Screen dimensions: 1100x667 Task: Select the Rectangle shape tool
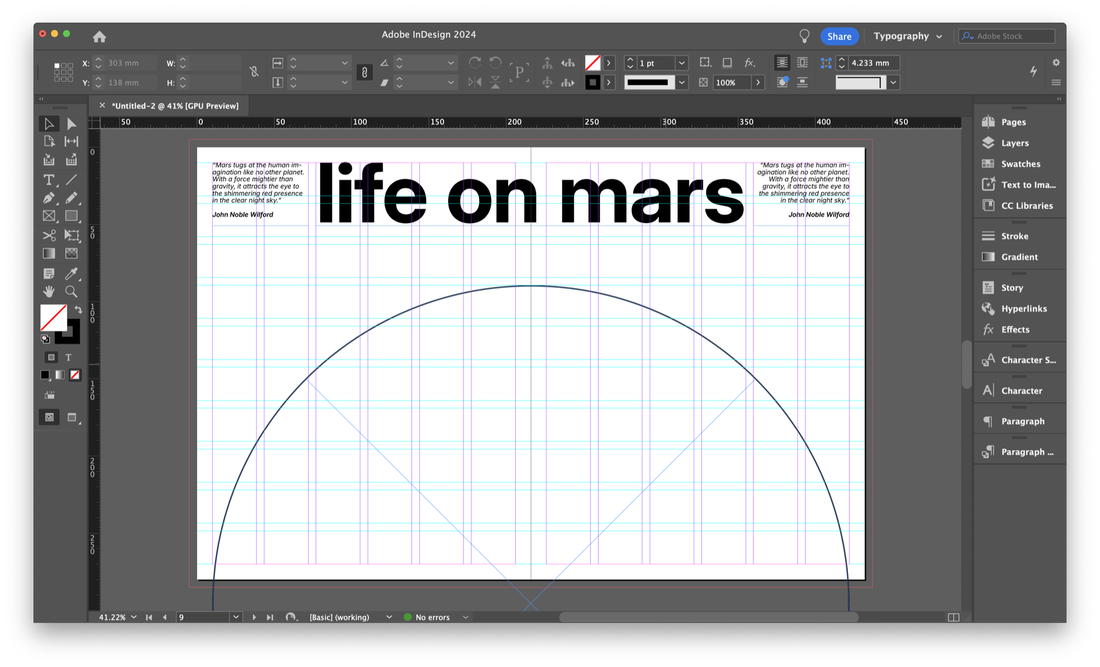pos(72,216)
